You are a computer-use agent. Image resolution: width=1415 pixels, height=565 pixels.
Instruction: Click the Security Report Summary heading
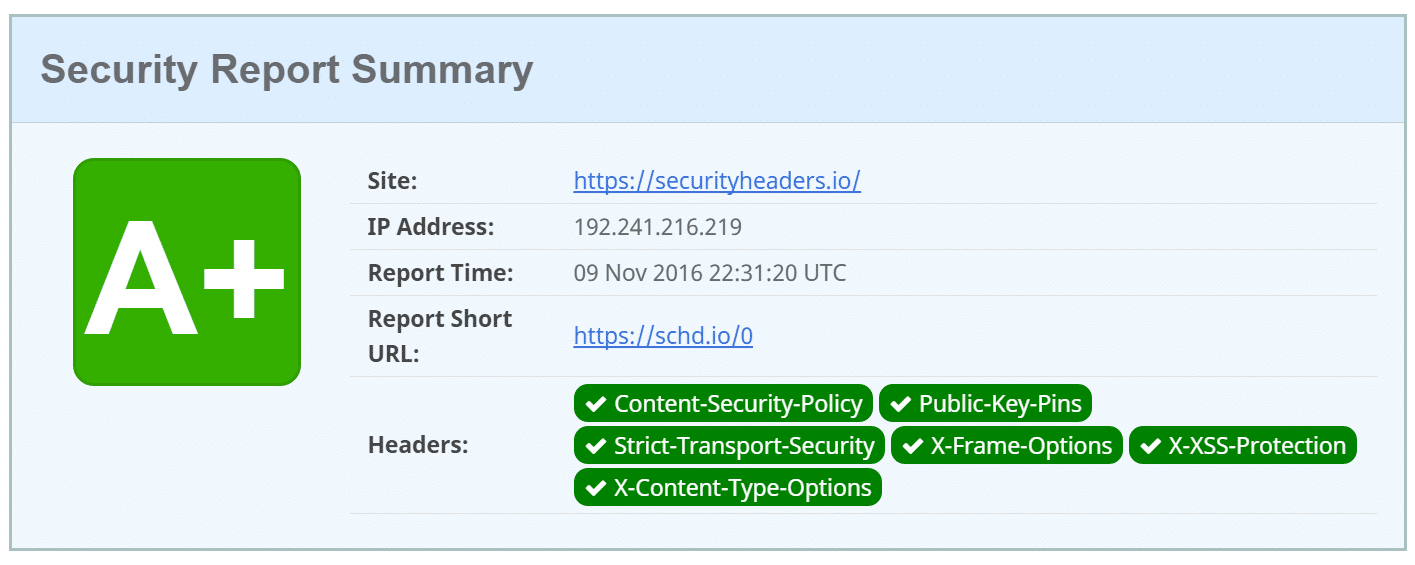pos(286,70)
